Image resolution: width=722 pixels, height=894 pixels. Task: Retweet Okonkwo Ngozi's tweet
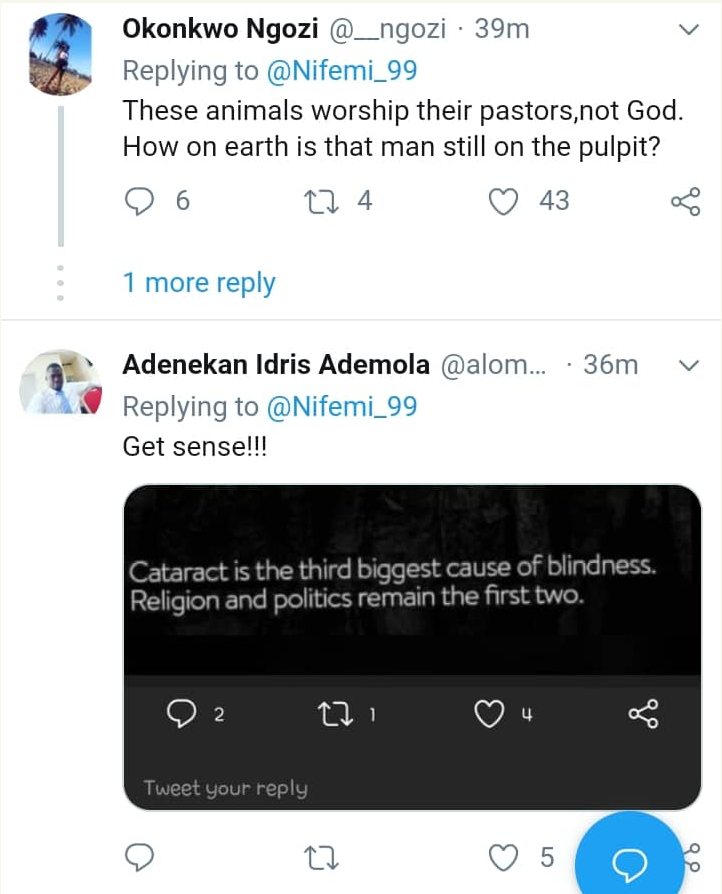[x=323, y=201]
